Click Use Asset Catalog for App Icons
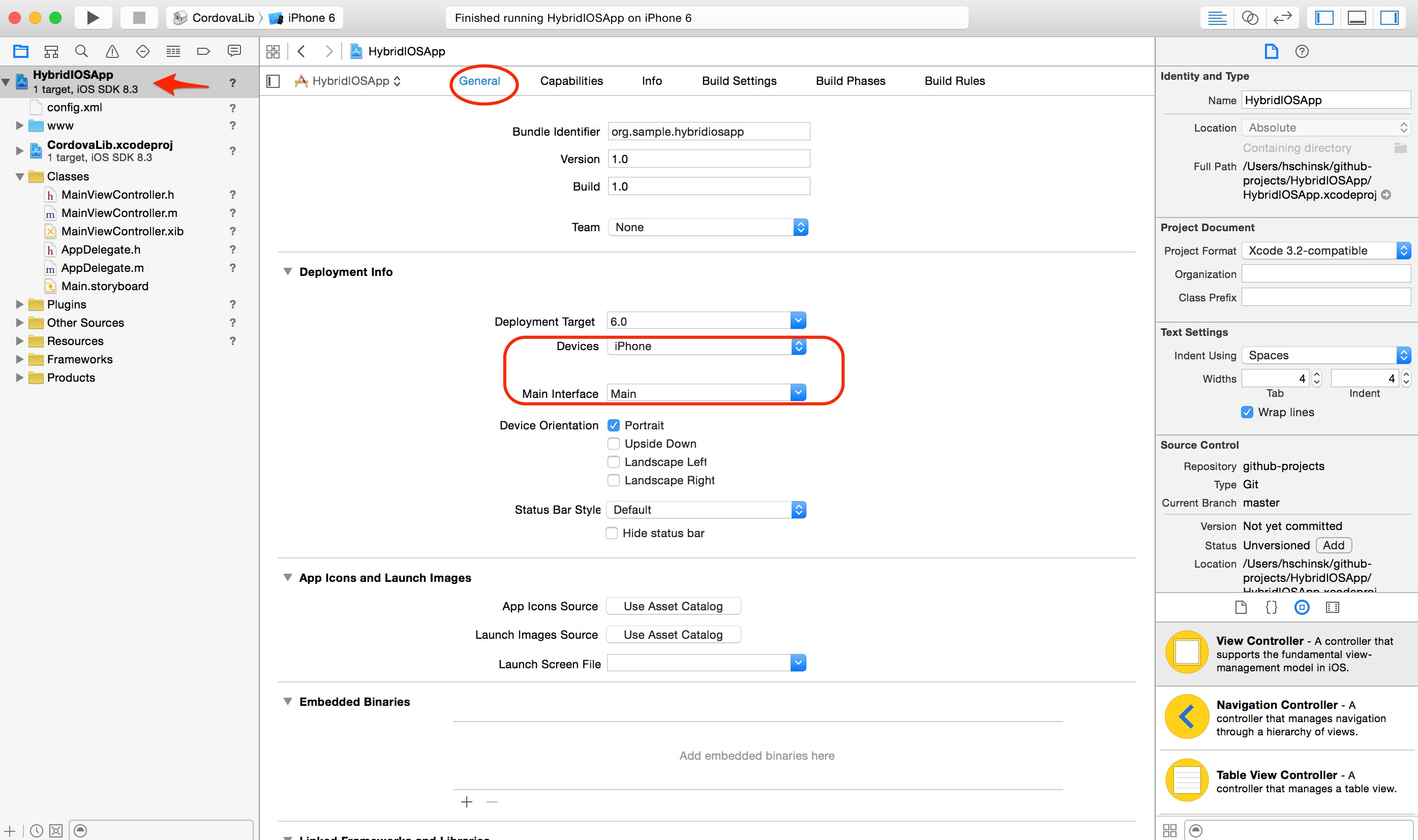Viewport: 1418px width, 840px height. [x=673, y=606]
